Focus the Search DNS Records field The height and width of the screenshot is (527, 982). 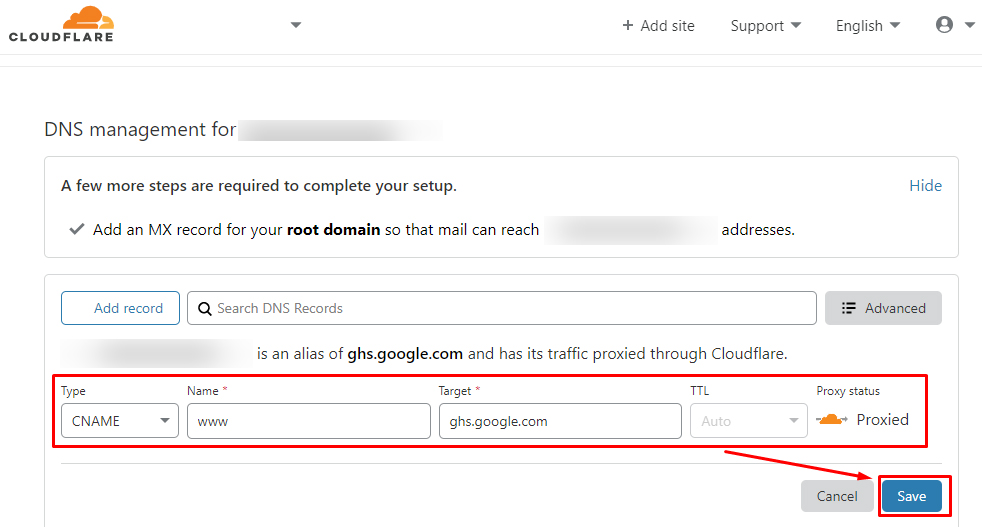502,308
